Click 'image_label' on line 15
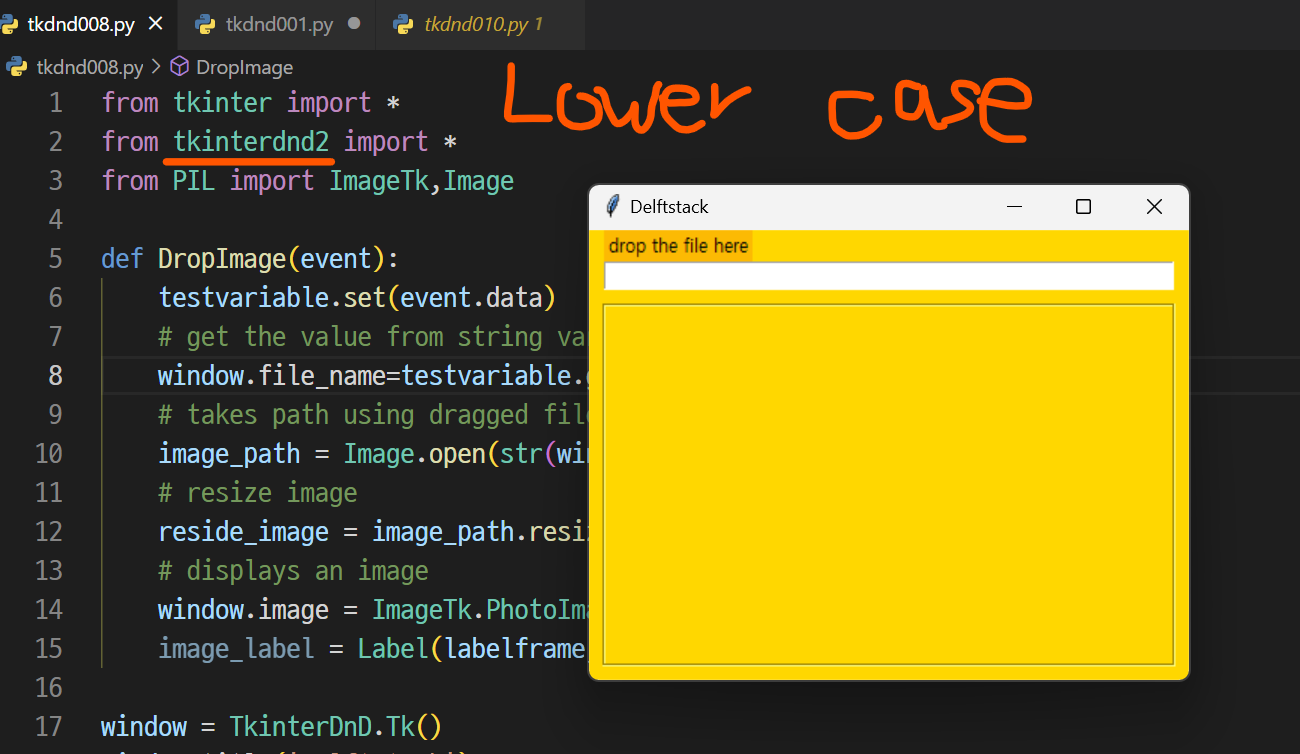This screenshot has width=1300, height=754. pyautogui.click(x=236, y=649)
